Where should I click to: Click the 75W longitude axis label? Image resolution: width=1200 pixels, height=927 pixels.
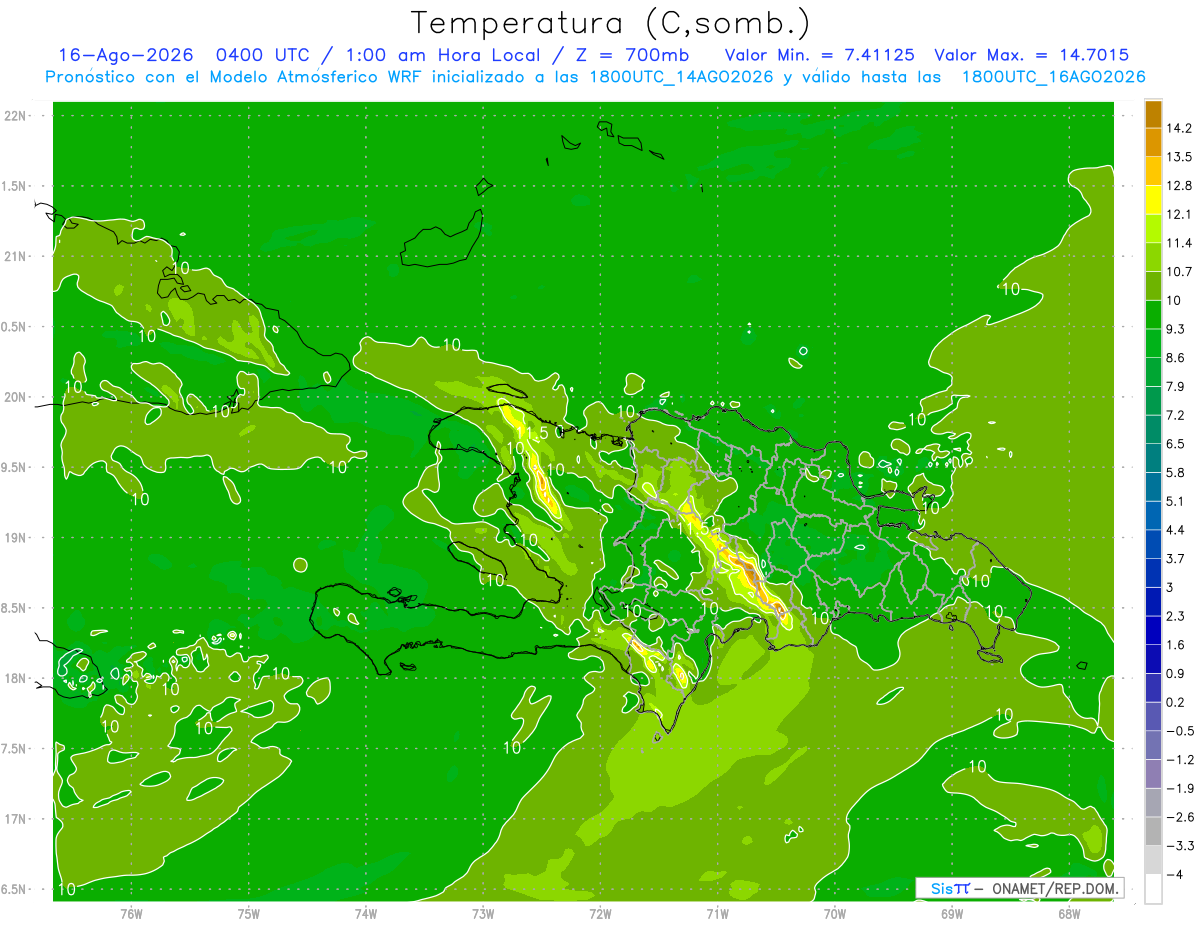[249, 913]
